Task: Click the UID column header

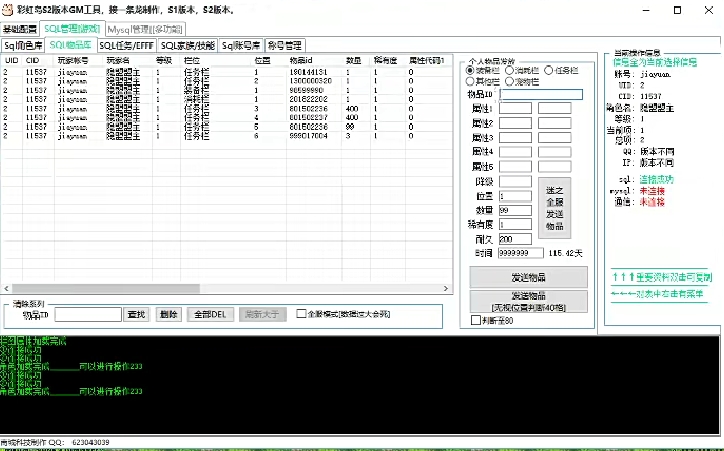Action: click(12, 60)
